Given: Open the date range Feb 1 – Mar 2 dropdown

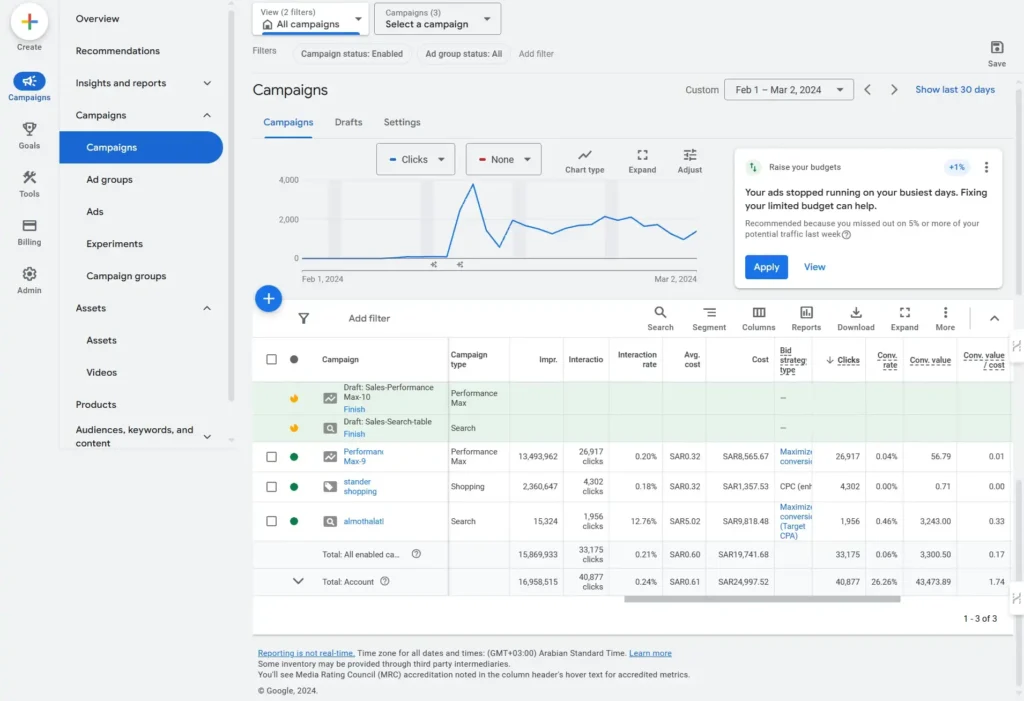Looking at the screenshot, I should point(788,90).
